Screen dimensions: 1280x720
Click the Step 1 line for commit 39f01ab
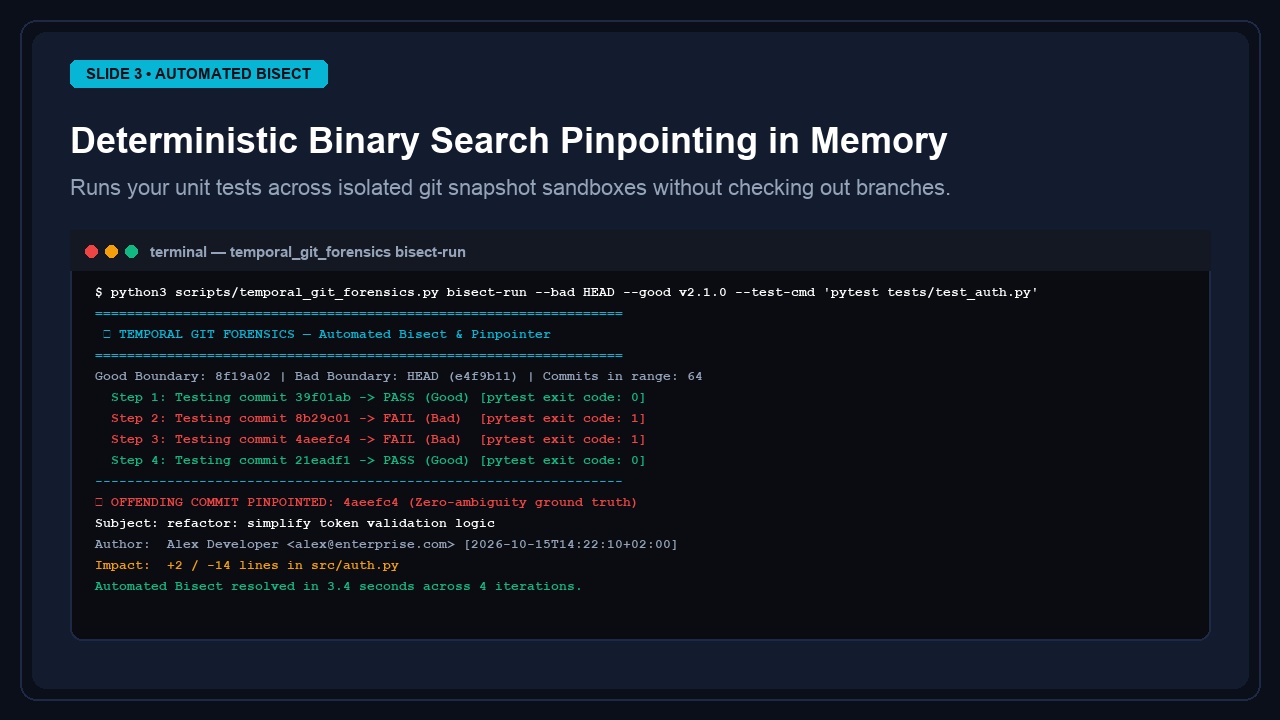(379, 398)
